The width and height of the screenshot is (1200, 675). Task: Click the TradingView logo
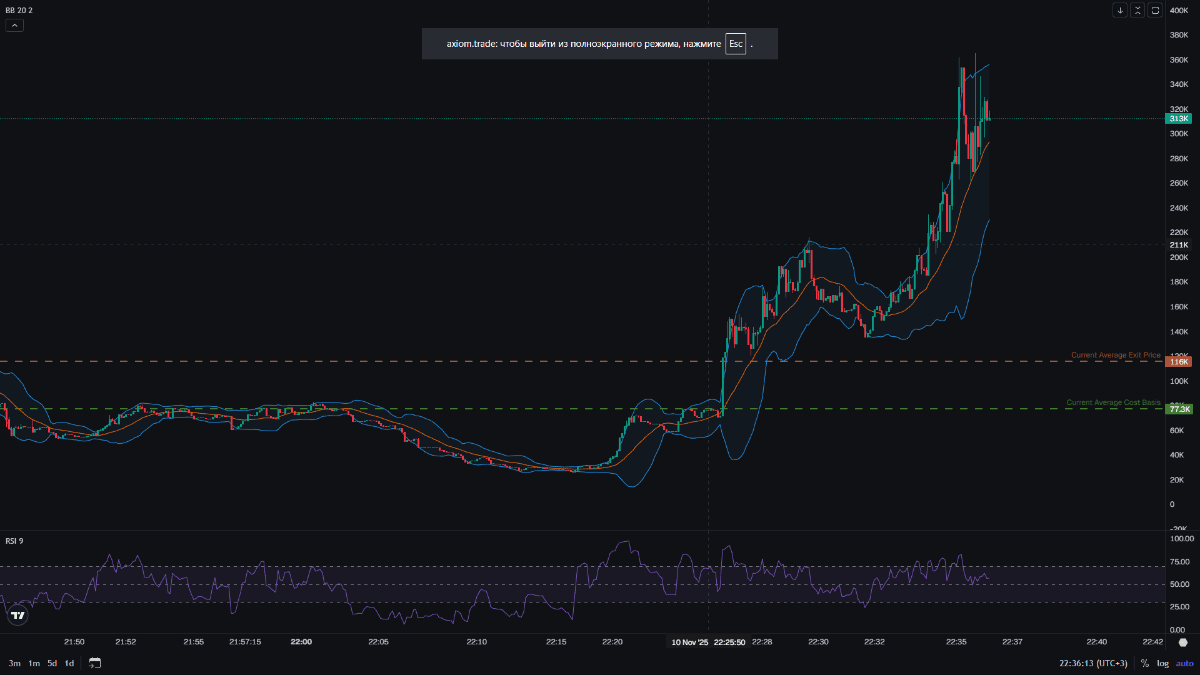pos(16,616)
